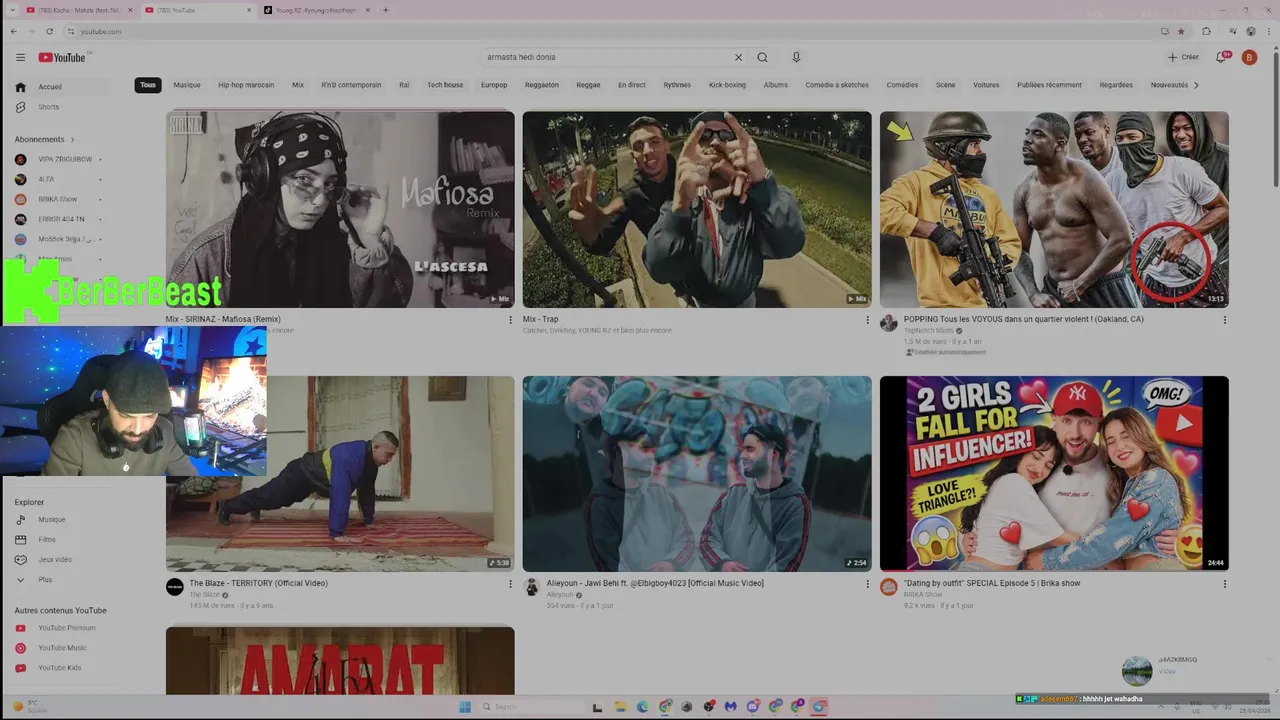
Task: Open options for POPPING Tous les VOYOUS
Action: (x=1224, y=320)
